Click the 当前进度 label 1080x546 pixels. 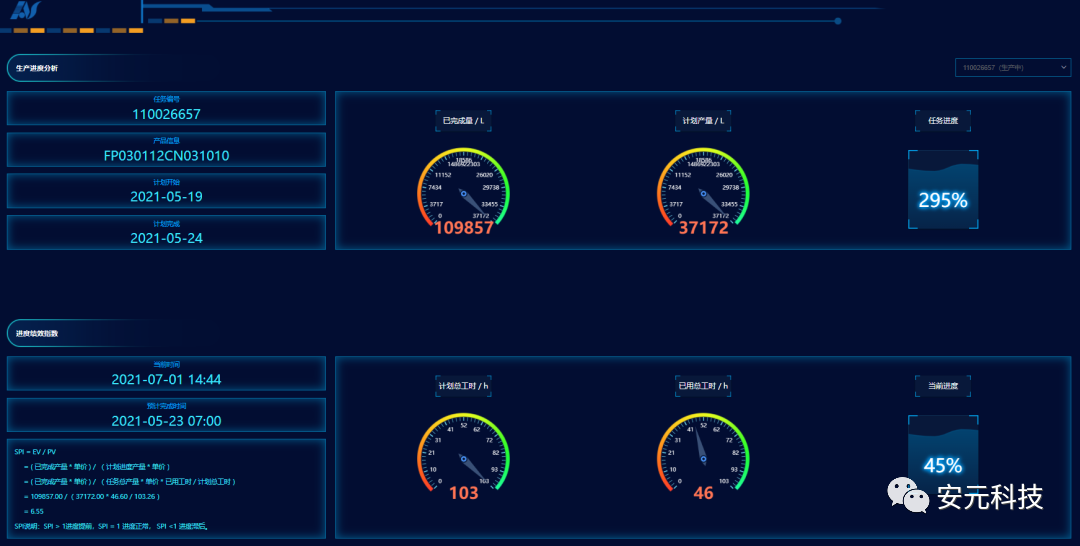tap(942, 385)
